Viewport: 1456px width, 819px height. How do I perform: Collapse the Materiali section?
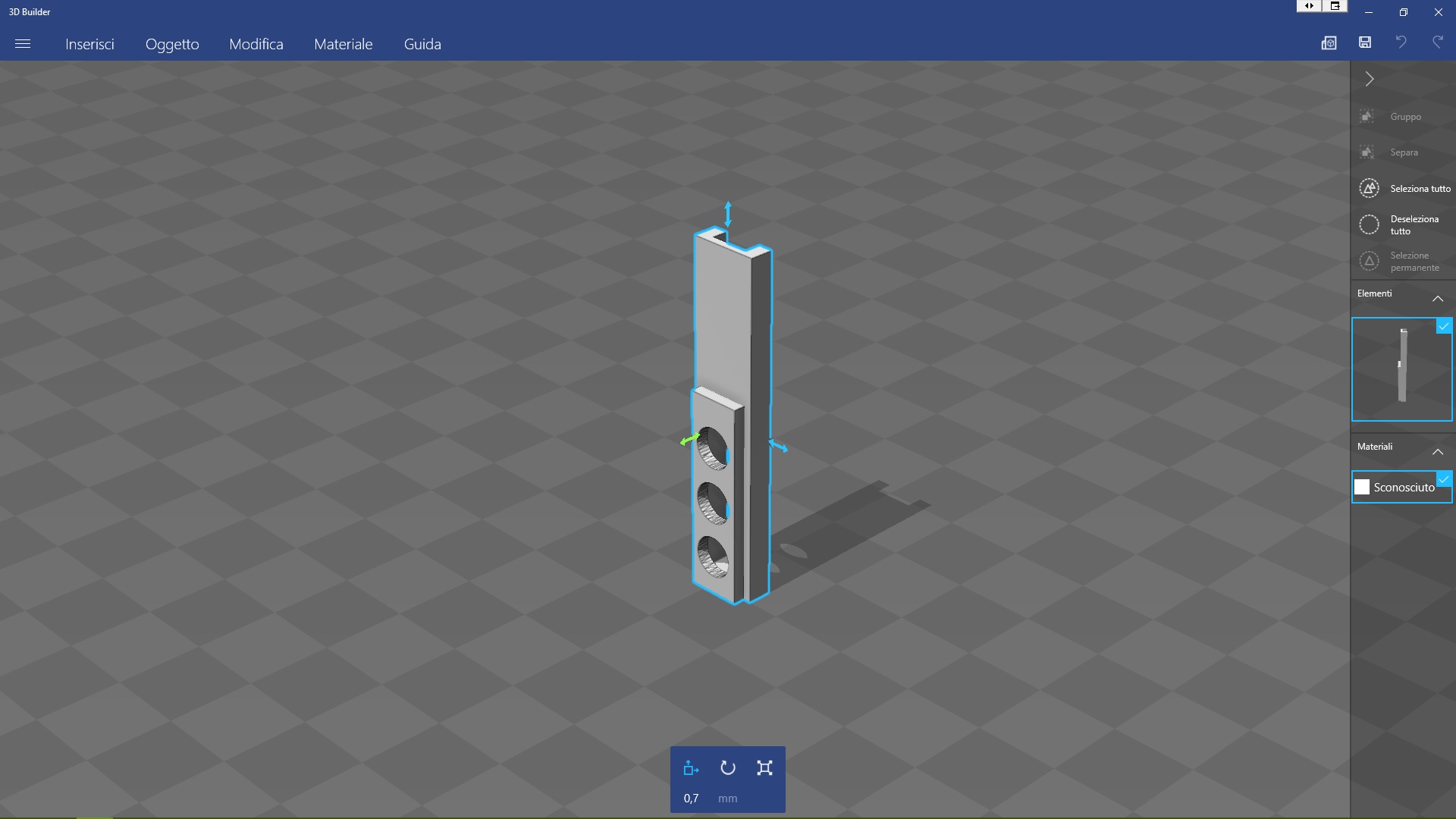pos(1437,451)
